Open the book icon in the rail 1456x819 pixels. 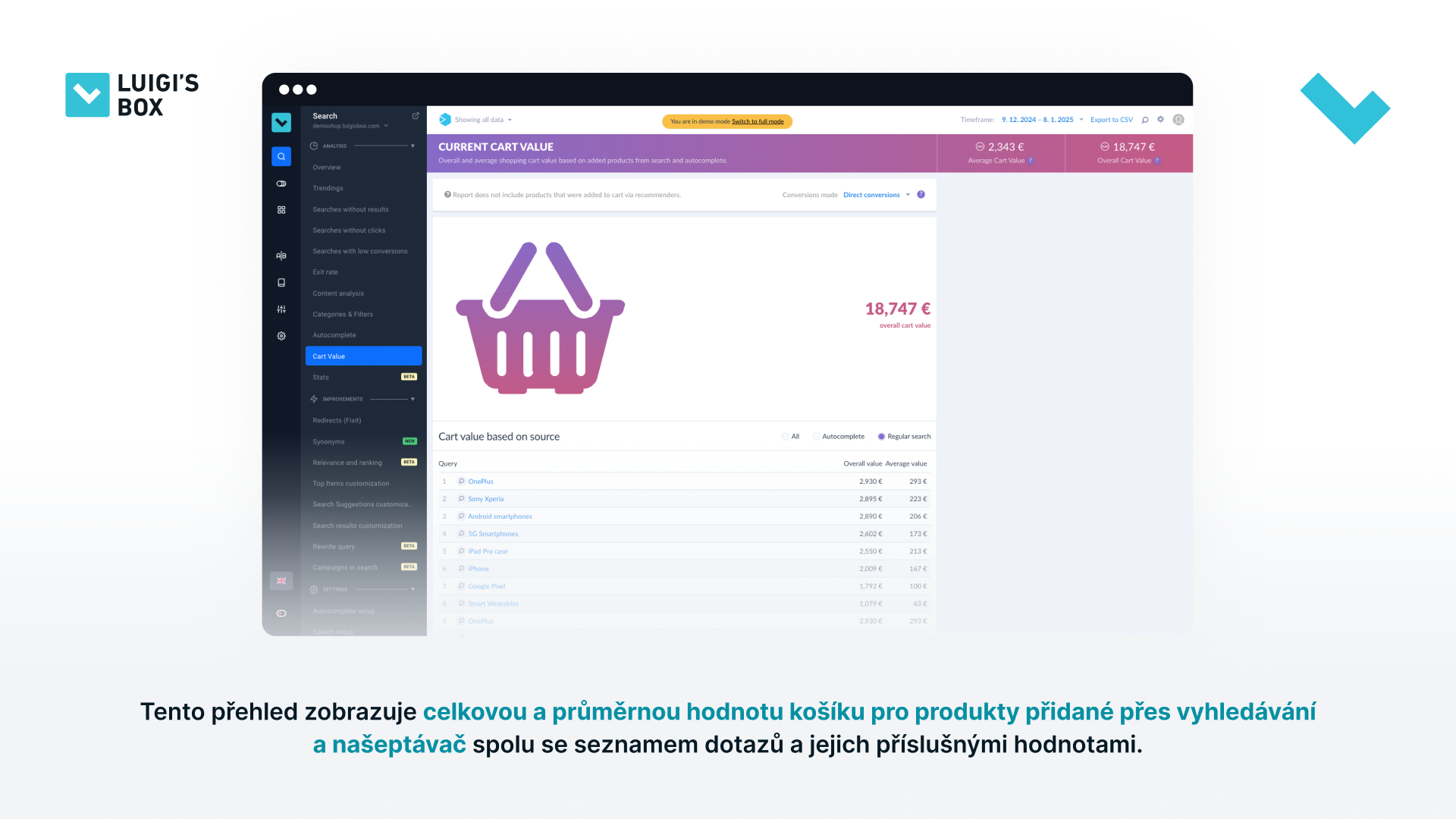tap(281, 282)
